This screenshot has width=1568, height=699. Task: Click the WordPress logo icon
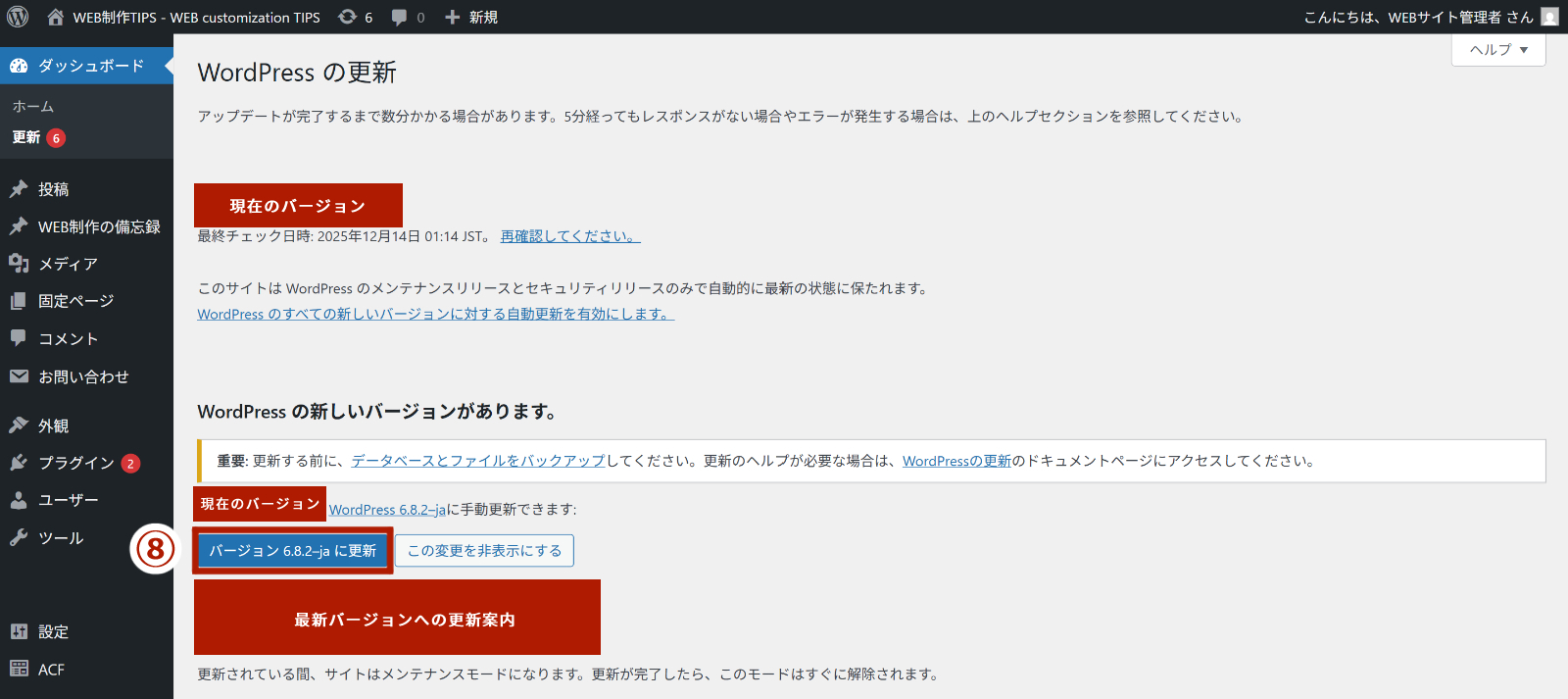(x=18, y=17)
